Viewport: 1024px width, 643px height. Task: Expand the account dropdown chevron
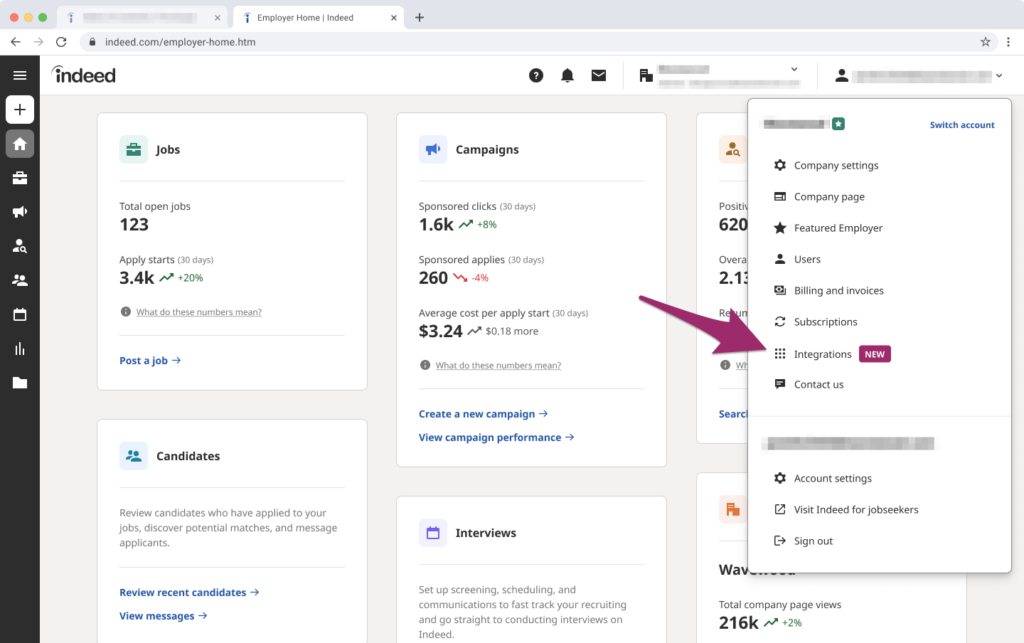(997, 75)
